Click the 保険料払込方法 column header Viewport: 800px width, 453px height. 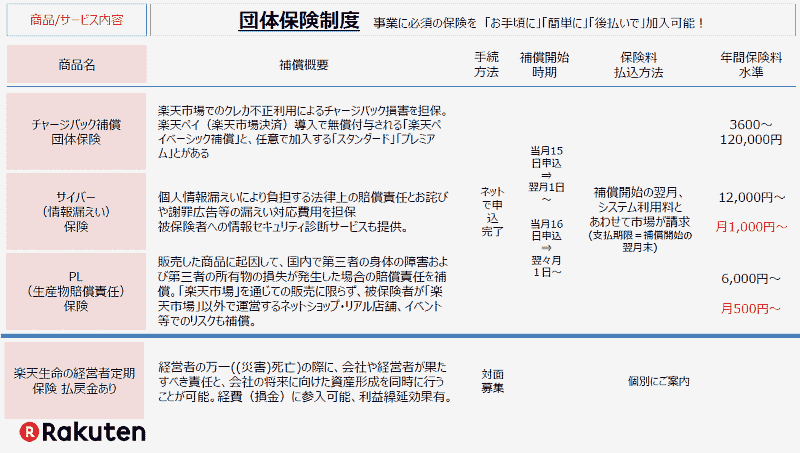(638, 65)
